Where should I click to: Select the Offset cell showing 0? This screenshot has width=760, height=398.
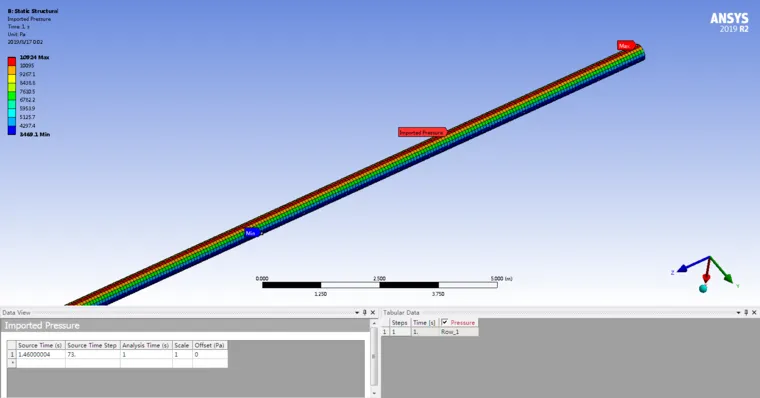pyautogui.click(x=209, y=354)
